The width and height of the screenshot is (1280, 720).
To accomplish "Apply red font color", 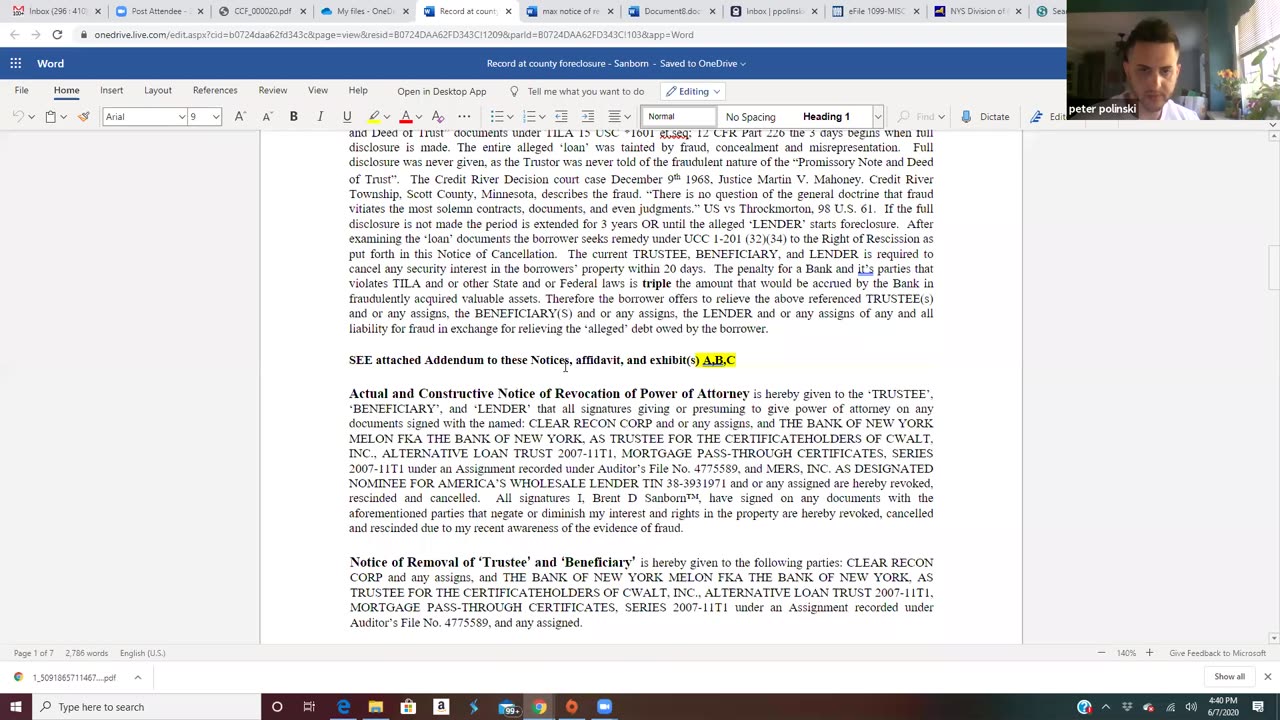I will coord(405,117).
